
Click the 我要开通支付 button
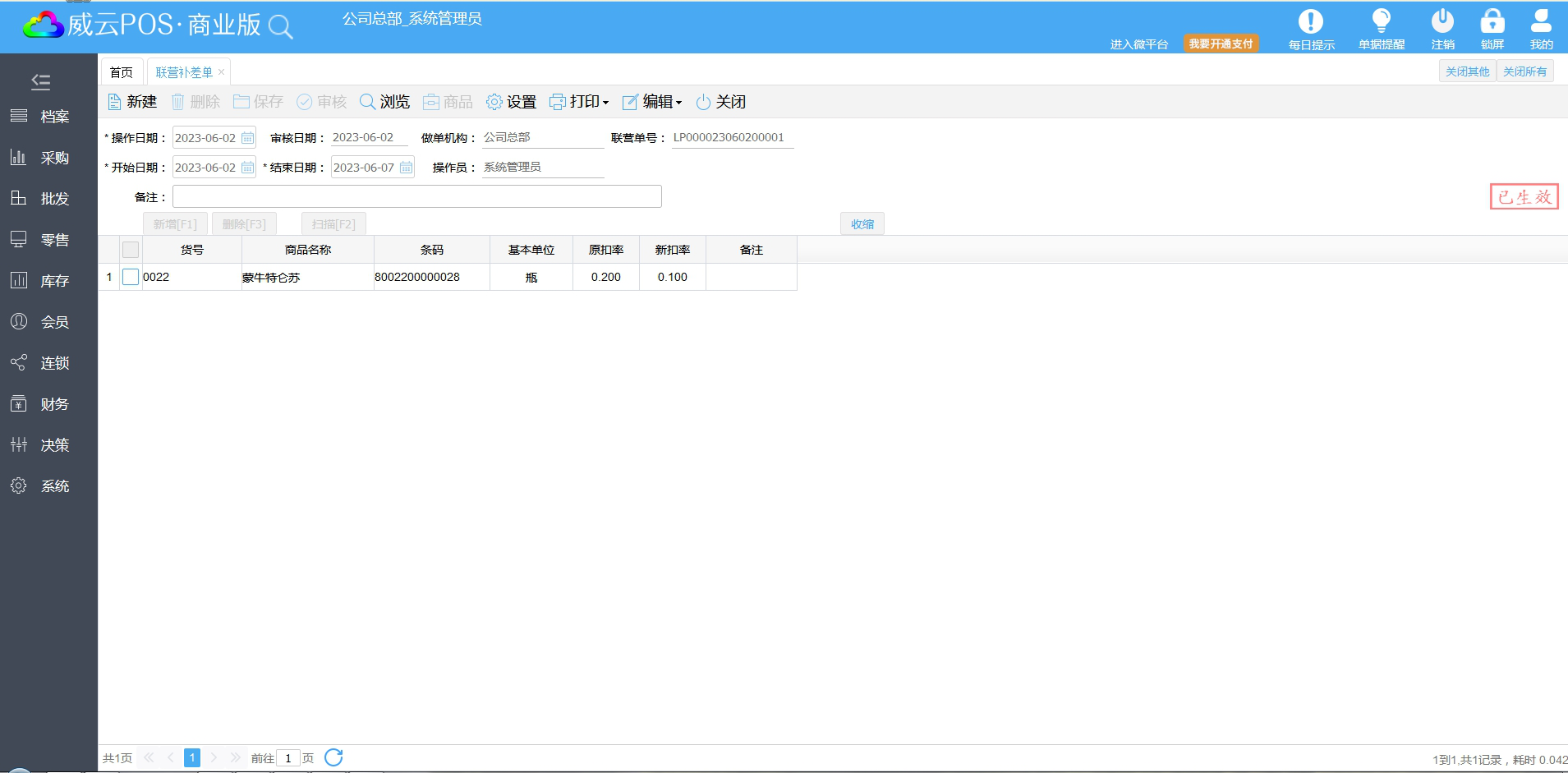click(1221, 44)
